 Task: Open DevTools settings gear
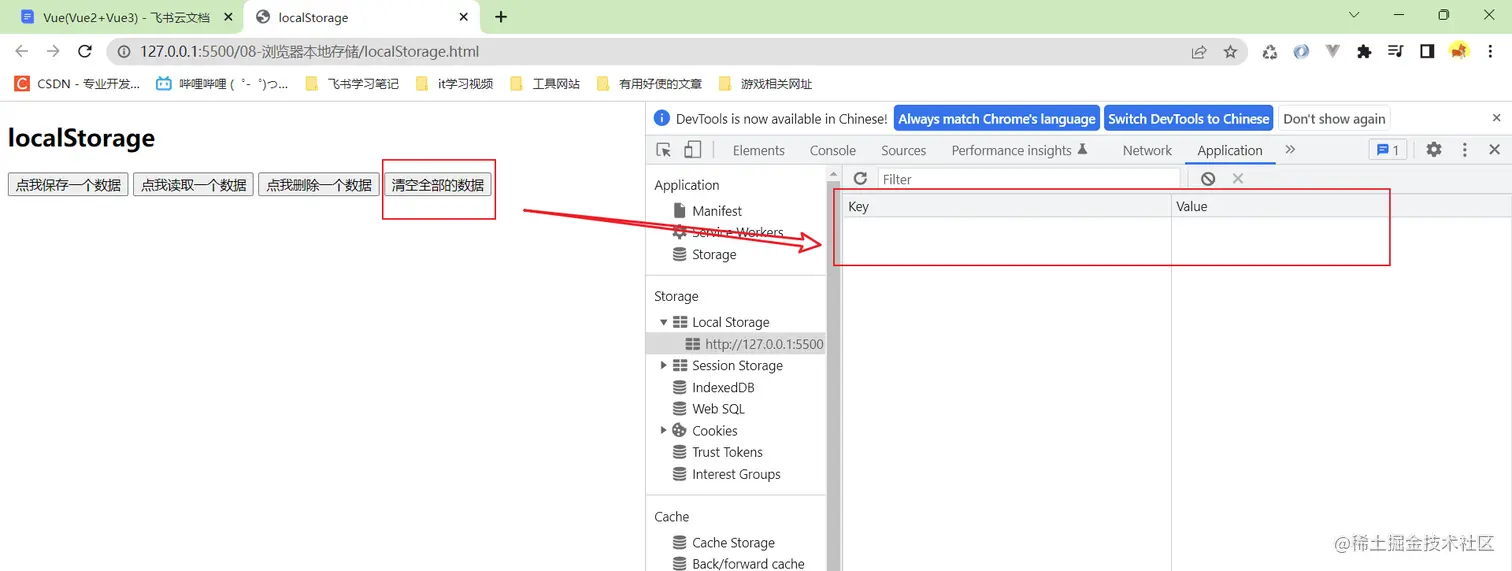click(x=1434, y=150)
